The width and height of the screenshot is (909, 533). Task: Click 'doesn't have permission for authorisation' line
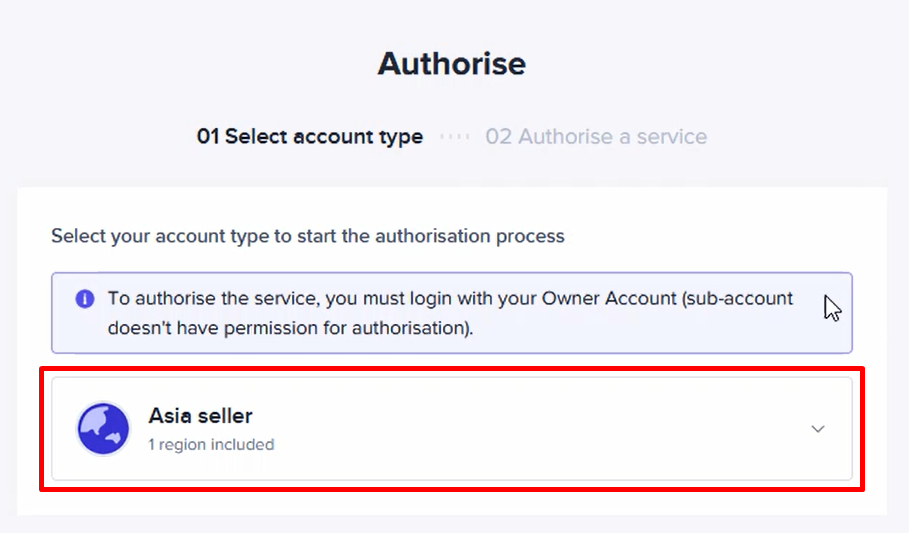(290, 328)
